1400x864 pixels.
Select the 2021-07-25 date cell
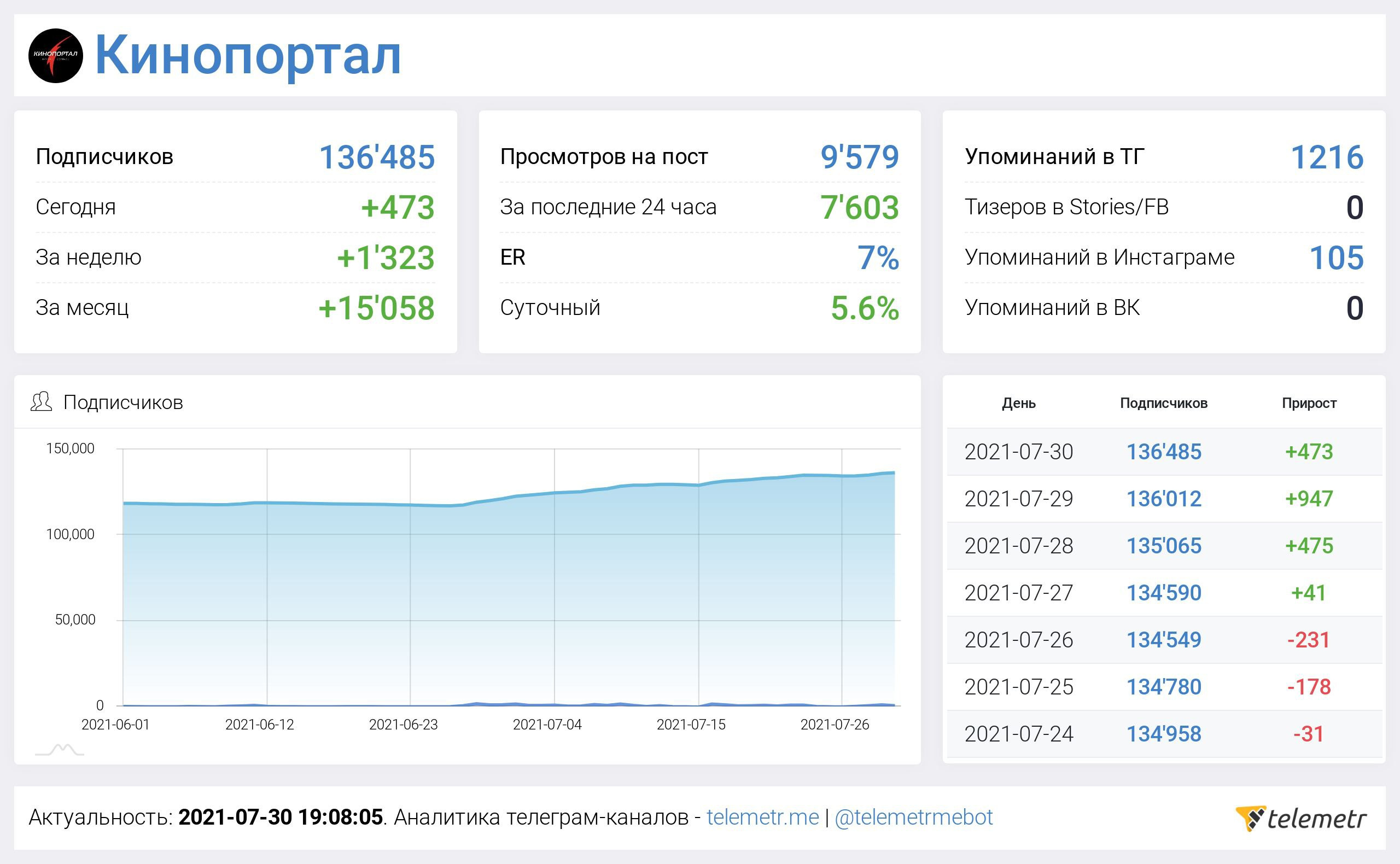[1018, 686]
